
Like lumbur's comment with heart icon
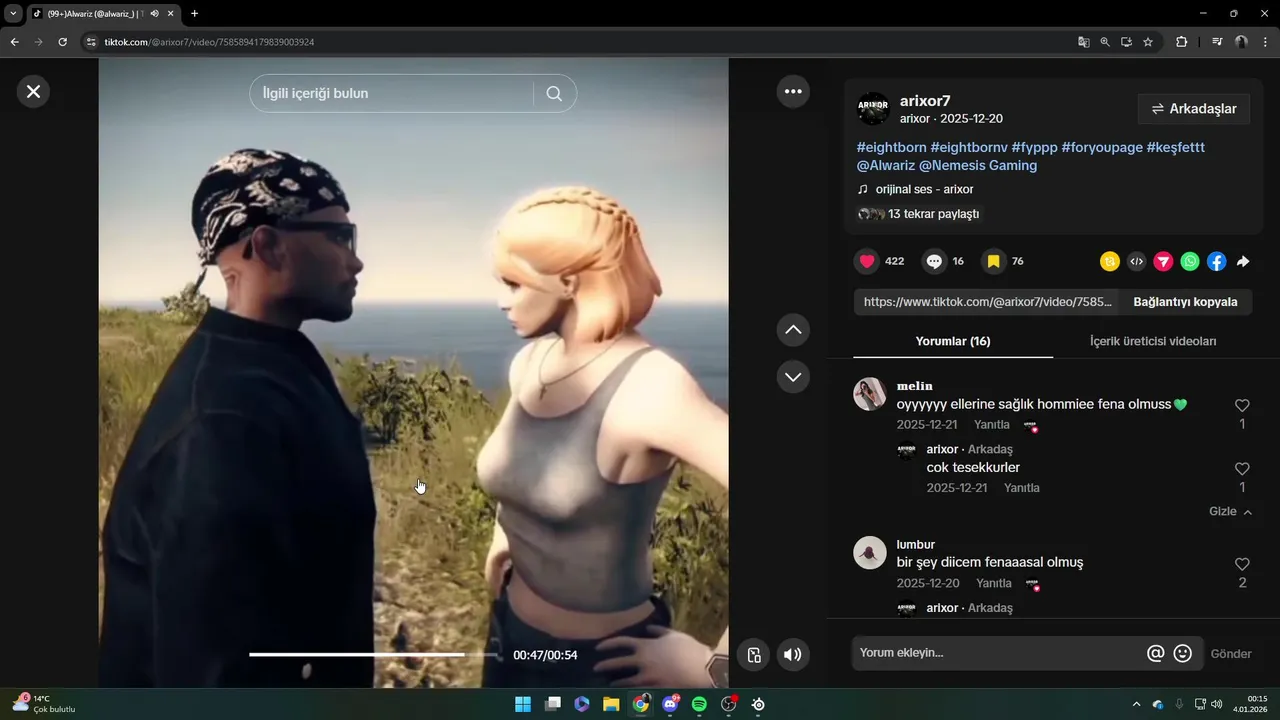coord(1242,564)
